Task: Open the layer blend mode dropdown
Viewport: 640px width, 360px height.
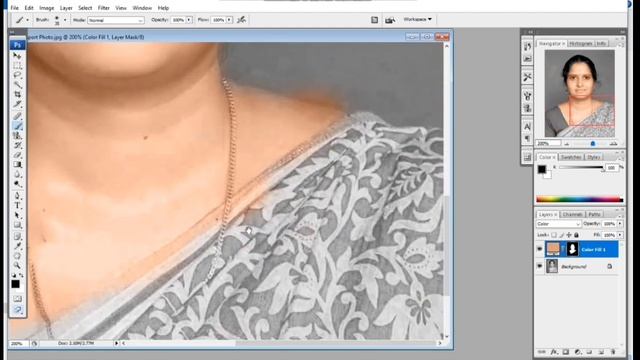Action: [x=558, y=224]
